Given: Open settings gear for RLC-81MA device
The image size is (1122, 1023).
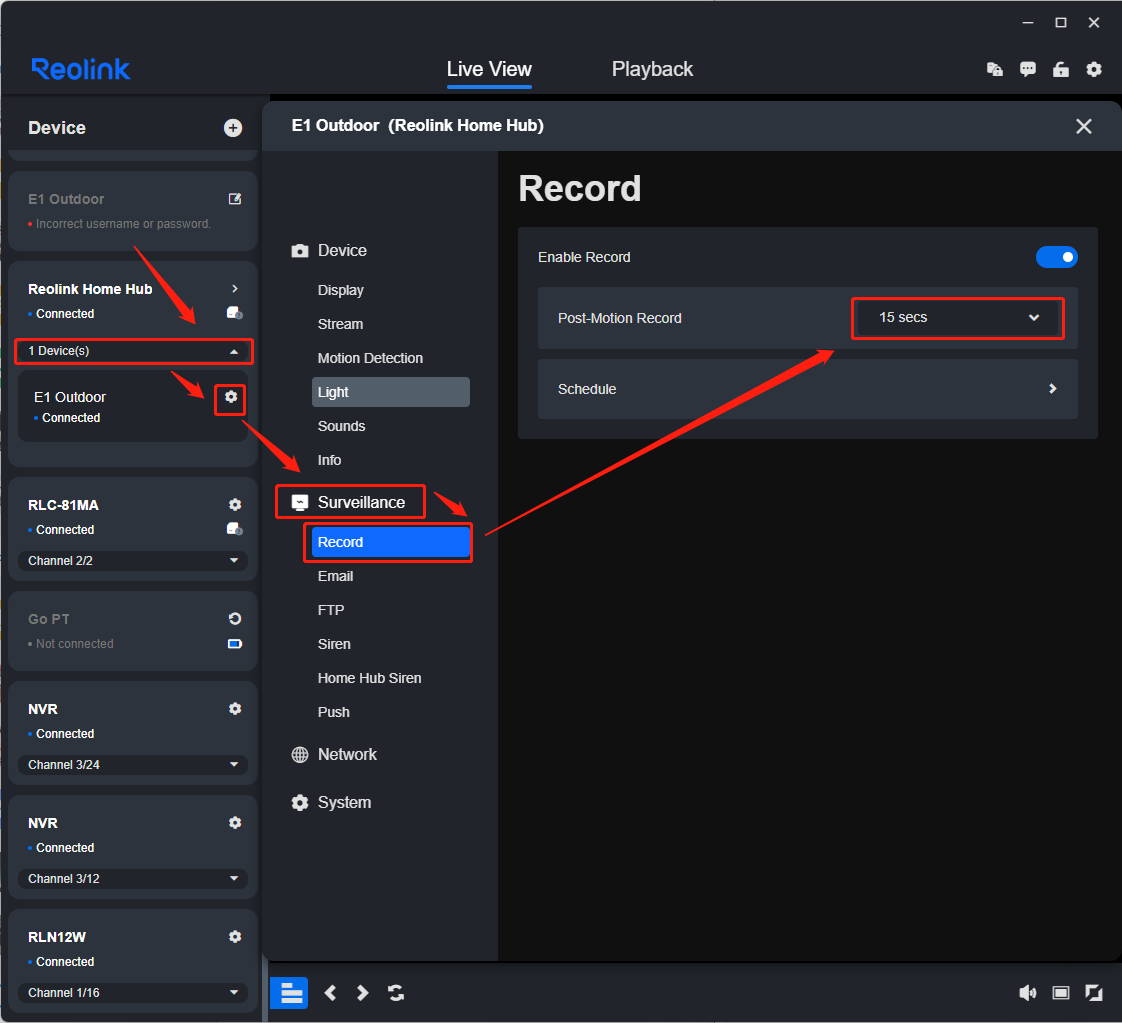Looking at the screenshot, I should point(235,505).
